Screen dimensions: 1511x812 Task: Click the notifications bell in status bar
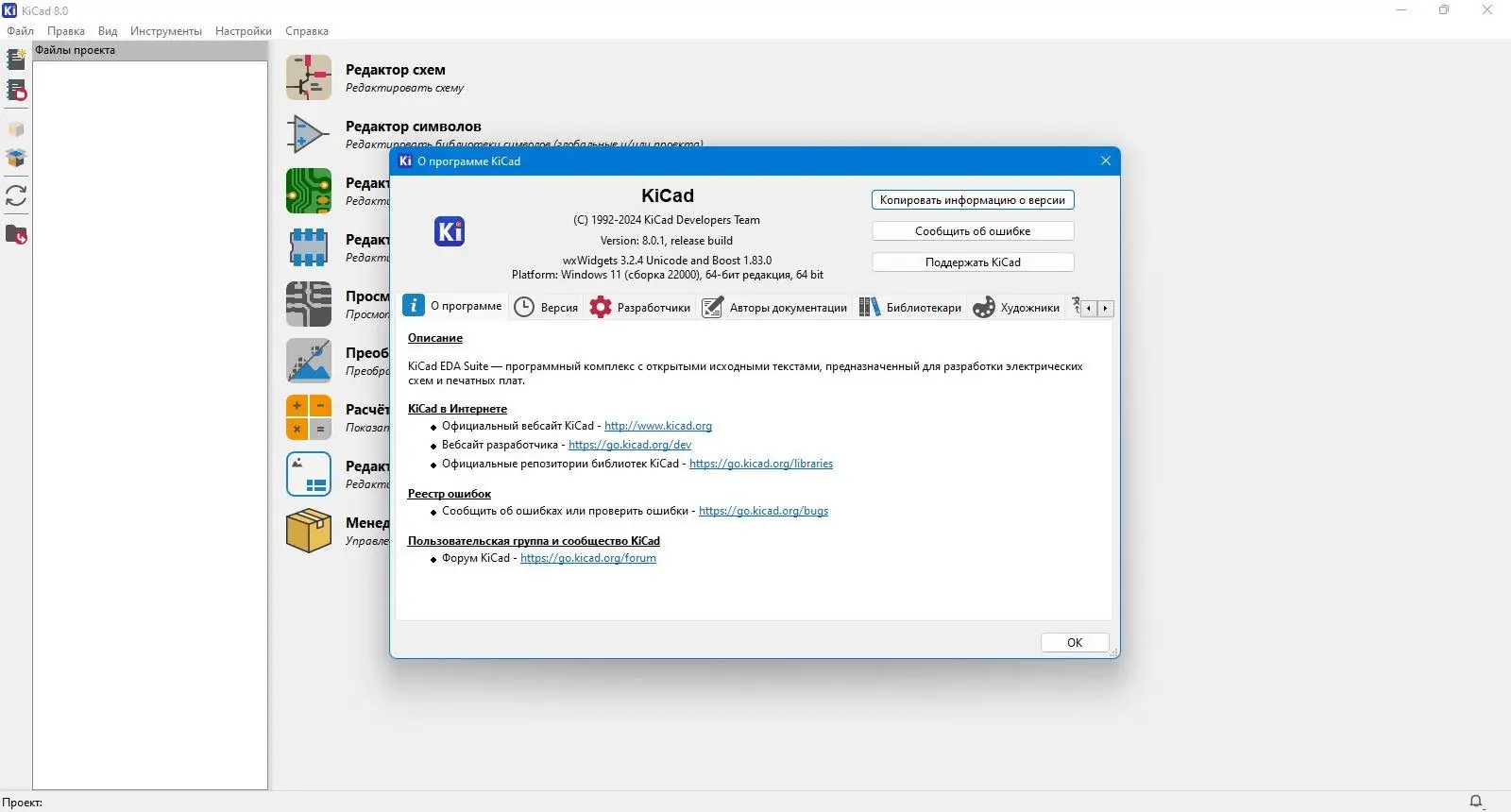tap(1476, 802)
